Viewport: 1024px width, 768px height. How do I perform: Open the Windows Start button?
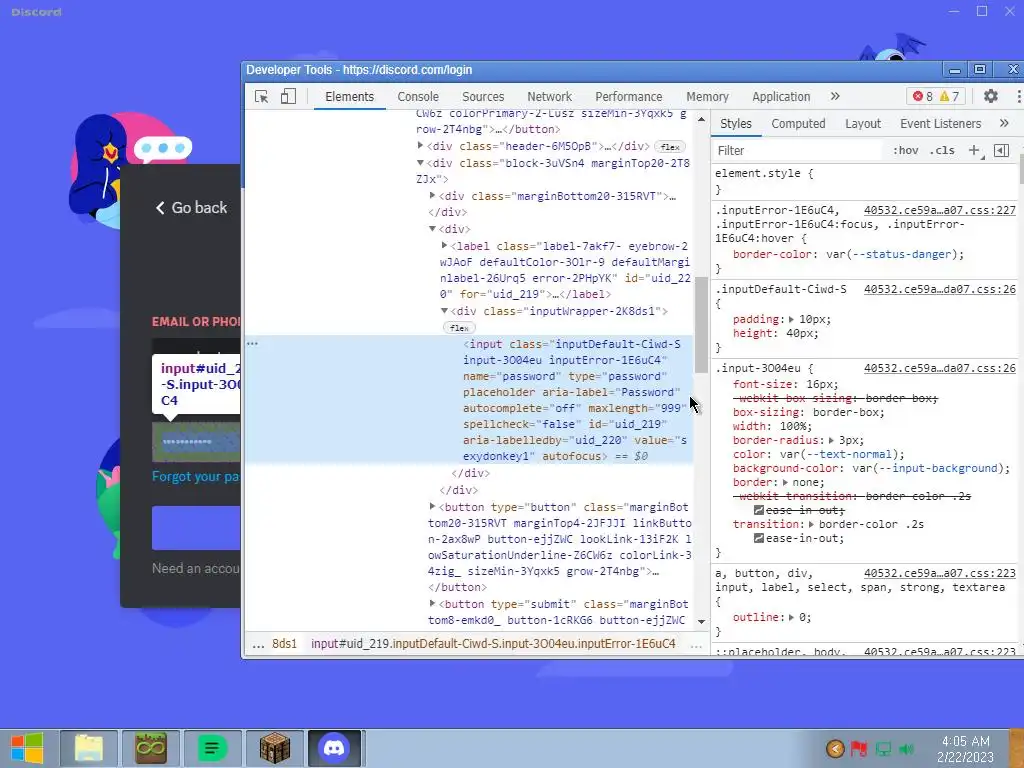click(27, 748)
